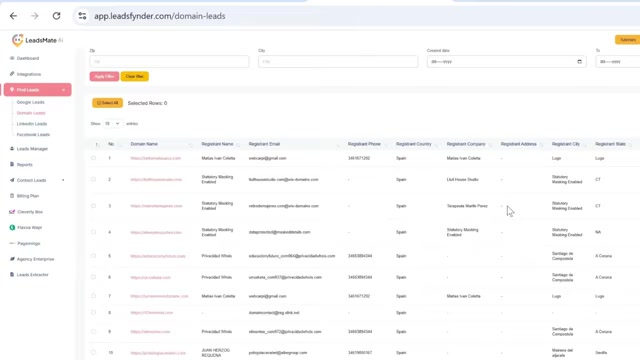Viewport: 640px width, 360px height.
Task: Click the yellow Clear filter button
Action: [x=134, y=76]
